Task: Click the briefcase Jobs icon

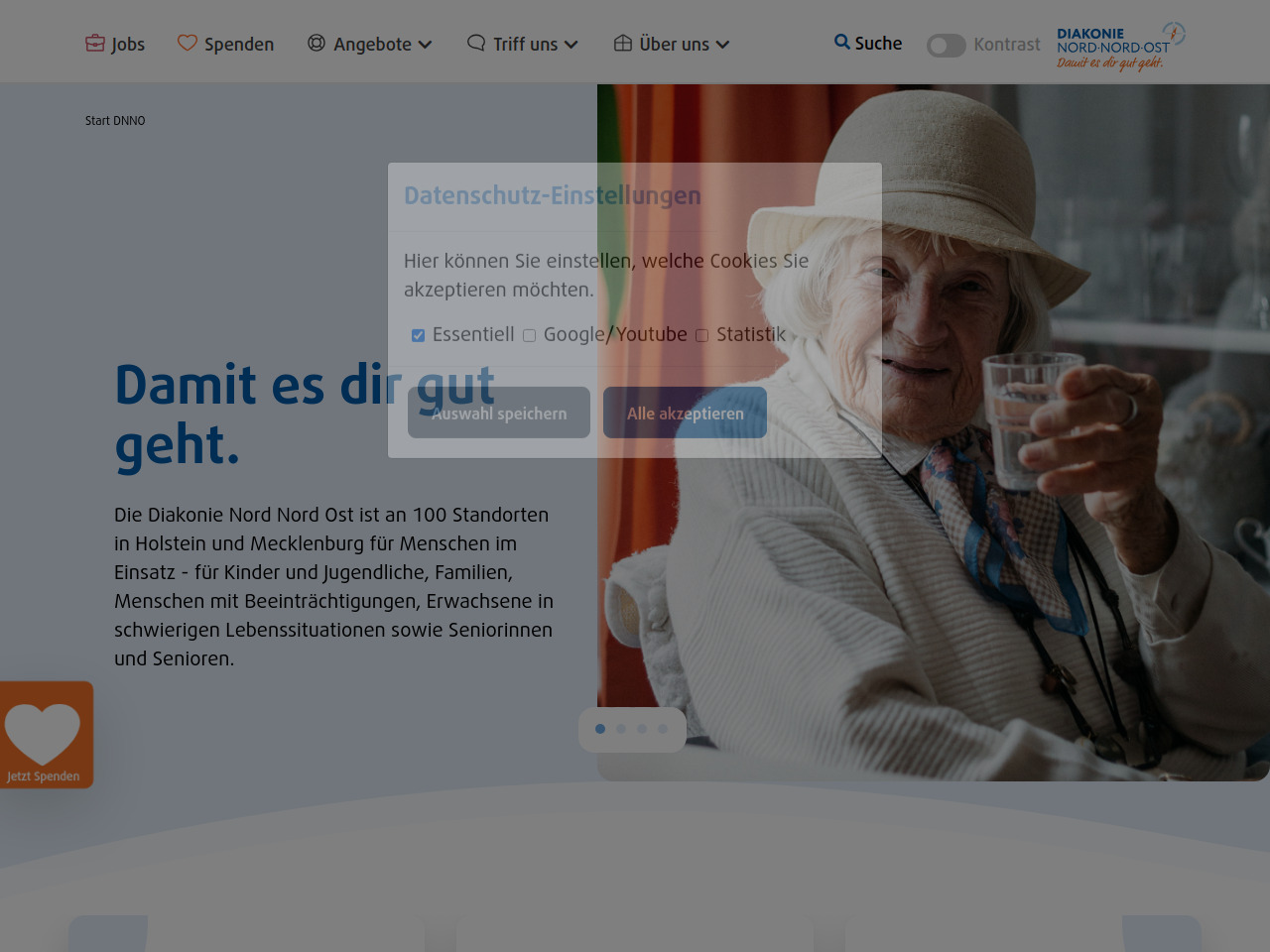Action: 95,43
